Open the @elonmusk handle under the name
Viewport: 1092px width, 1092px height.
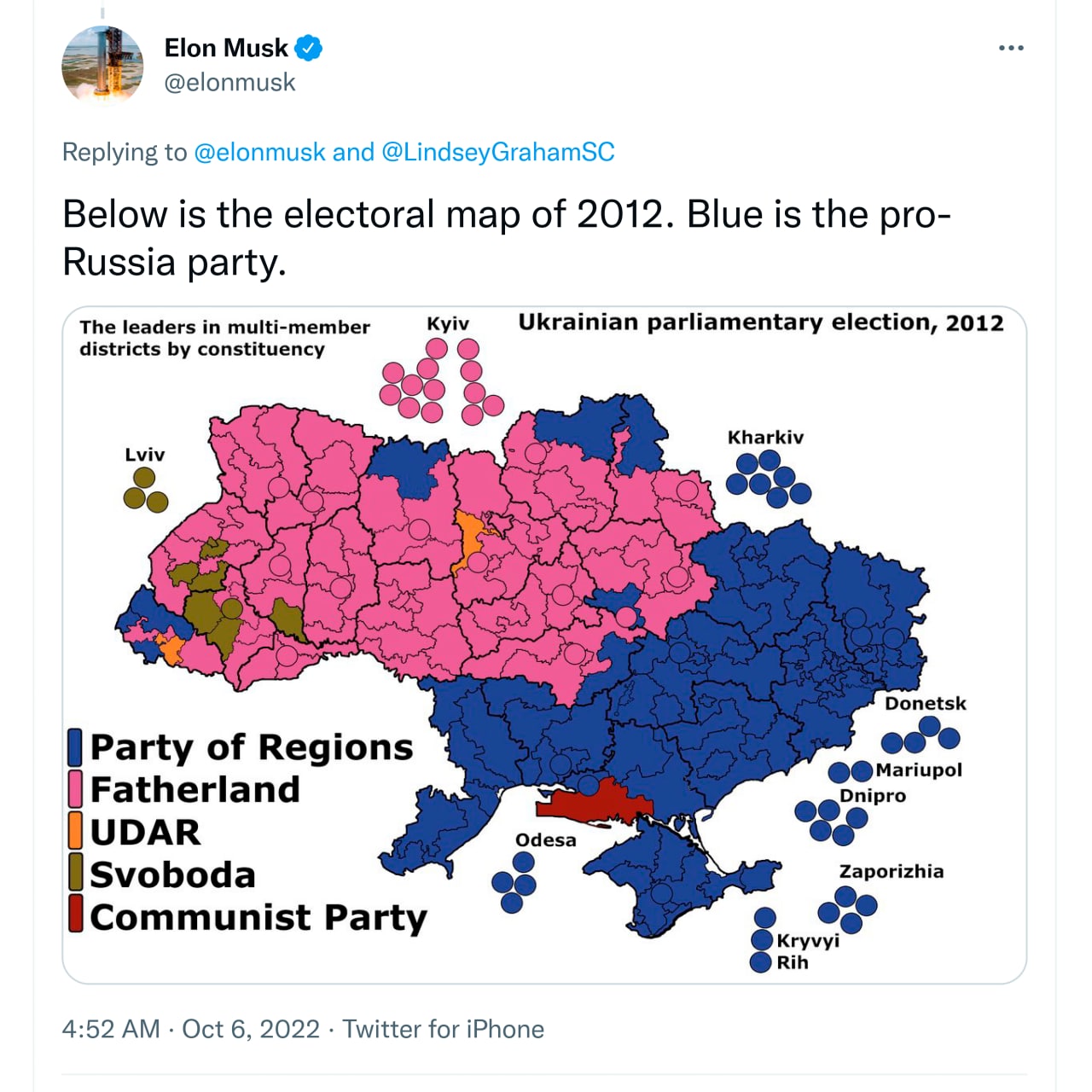coord(229,83)
